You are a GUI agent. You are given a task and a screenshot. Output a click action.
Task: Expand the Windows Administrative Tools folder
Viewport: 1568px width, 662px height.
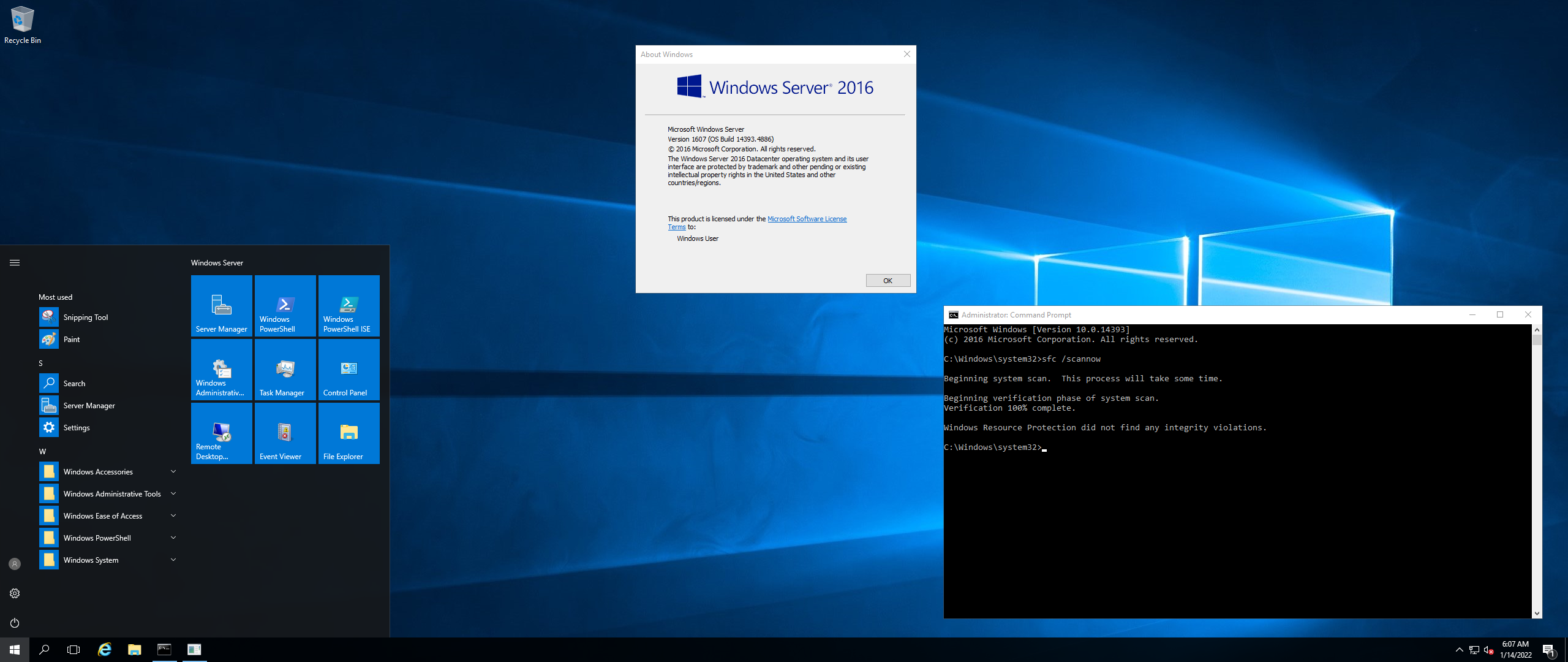108,493
